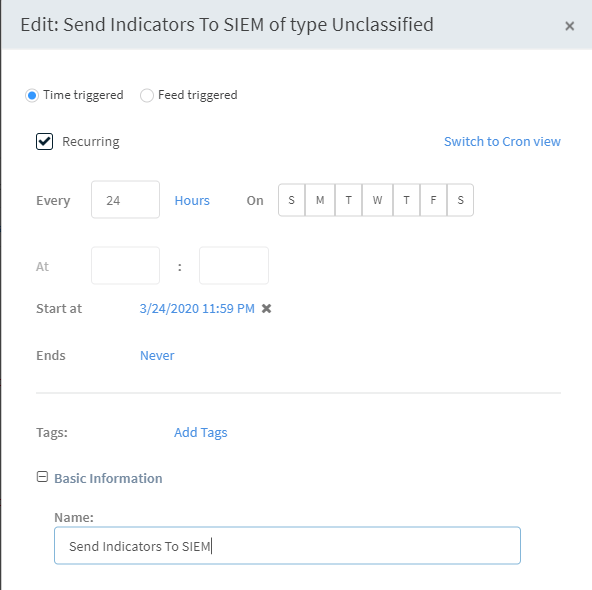
Task: Click the Name field with Send Indicators To SIEM
Action: 287,545
